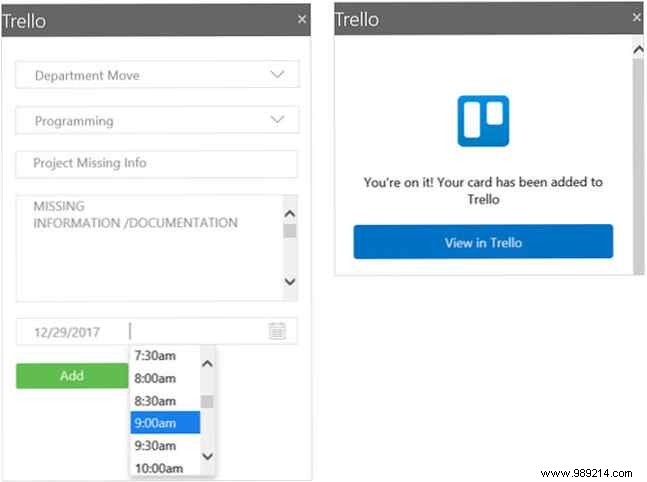Open the Department Move board dropdown
647x482 pixels.
[157, 75]
